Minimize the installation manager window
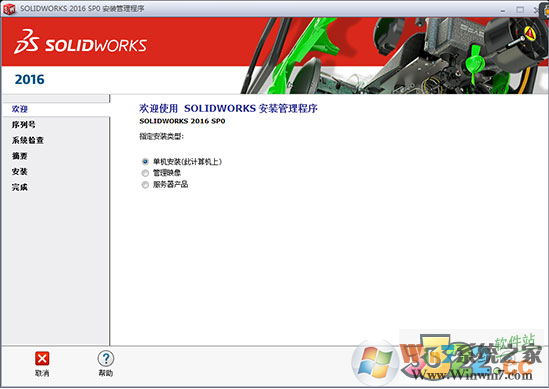This screenshot has height=389, width=549. 503,10
